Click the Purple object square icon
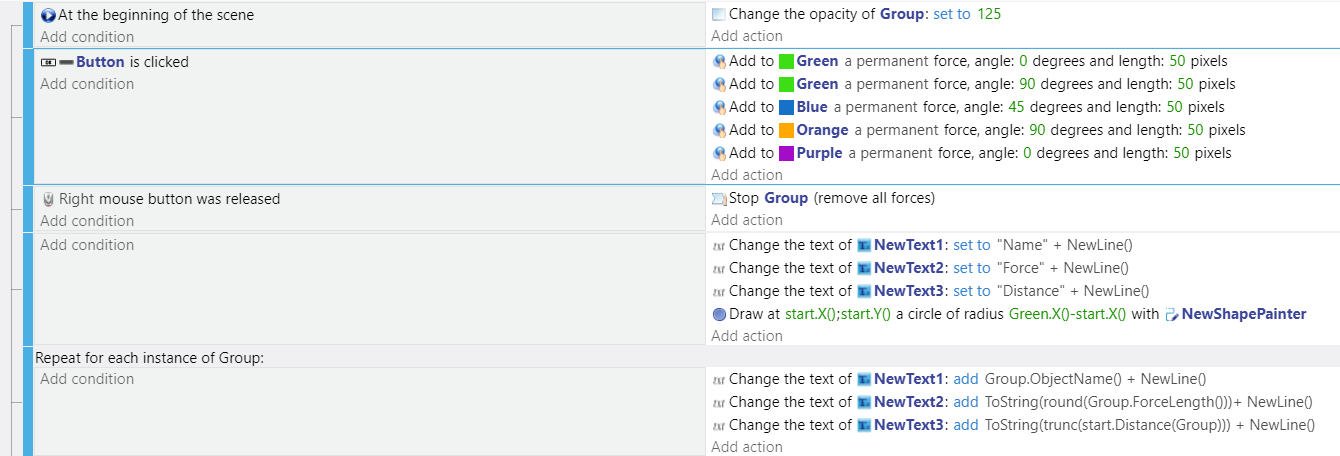 pos(786,153)
